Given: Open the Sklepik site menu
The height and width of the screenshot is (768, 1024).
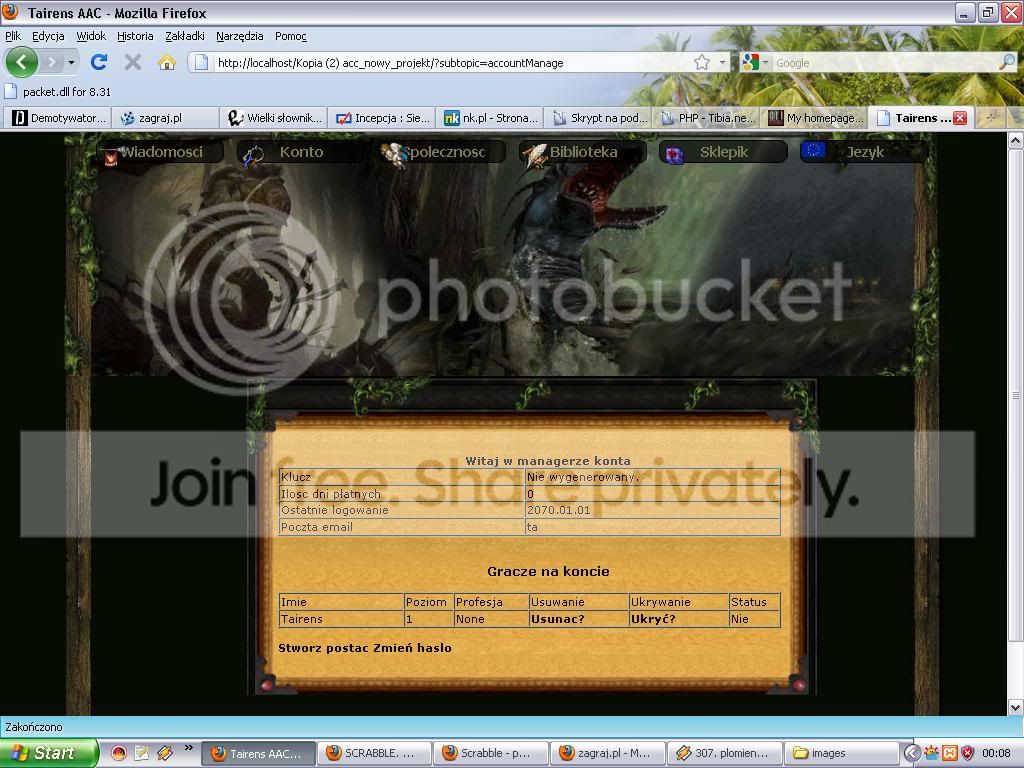Looking at the screenshot, I should [x=724, y=152].
